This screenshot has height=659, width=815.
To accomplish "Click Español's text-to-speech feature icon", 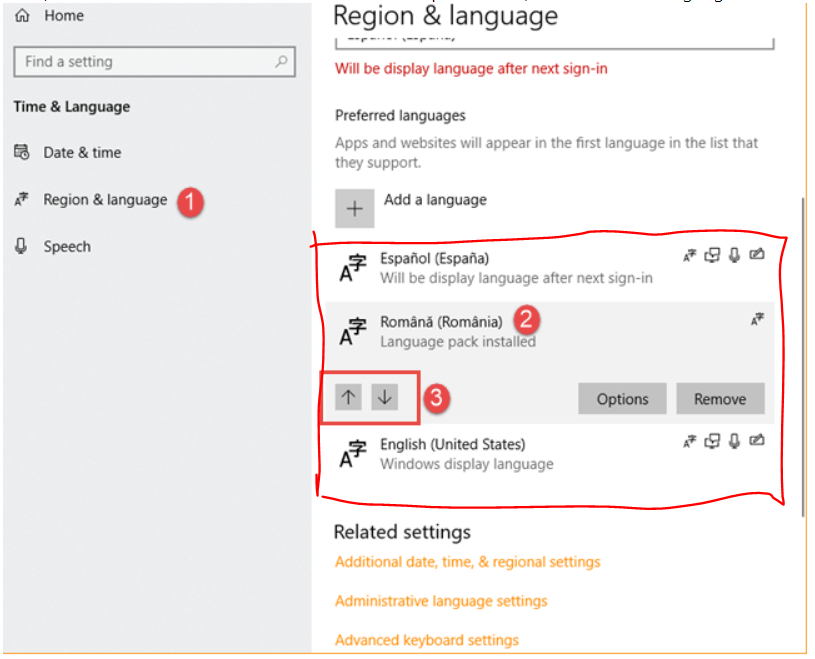I will (x=712, y=255).
